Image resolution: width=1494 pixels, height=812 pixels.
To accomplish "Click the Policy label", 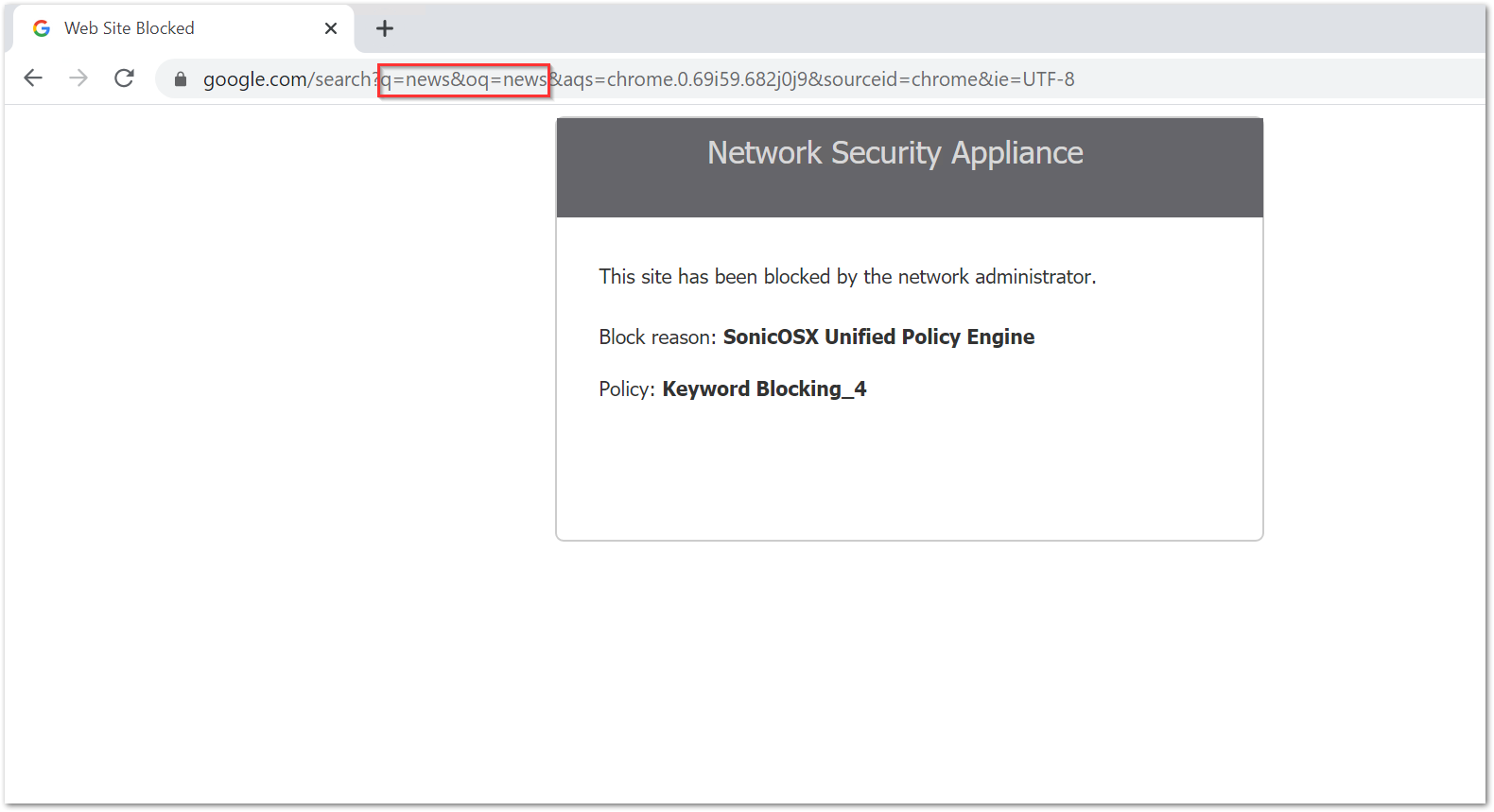I will click(x=626, y=389).
